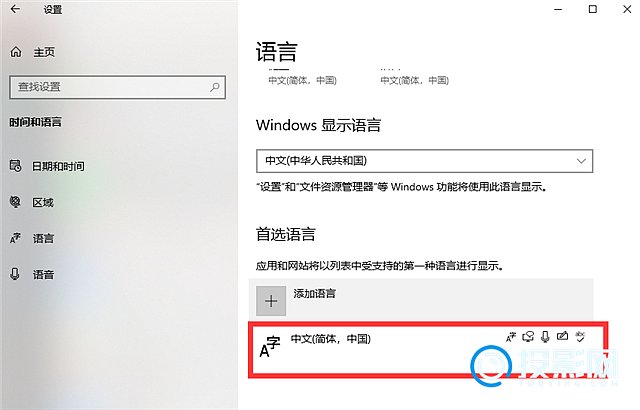640x410 pixels.
Task: Open the 主页 home icon
Action: point(16,52)
